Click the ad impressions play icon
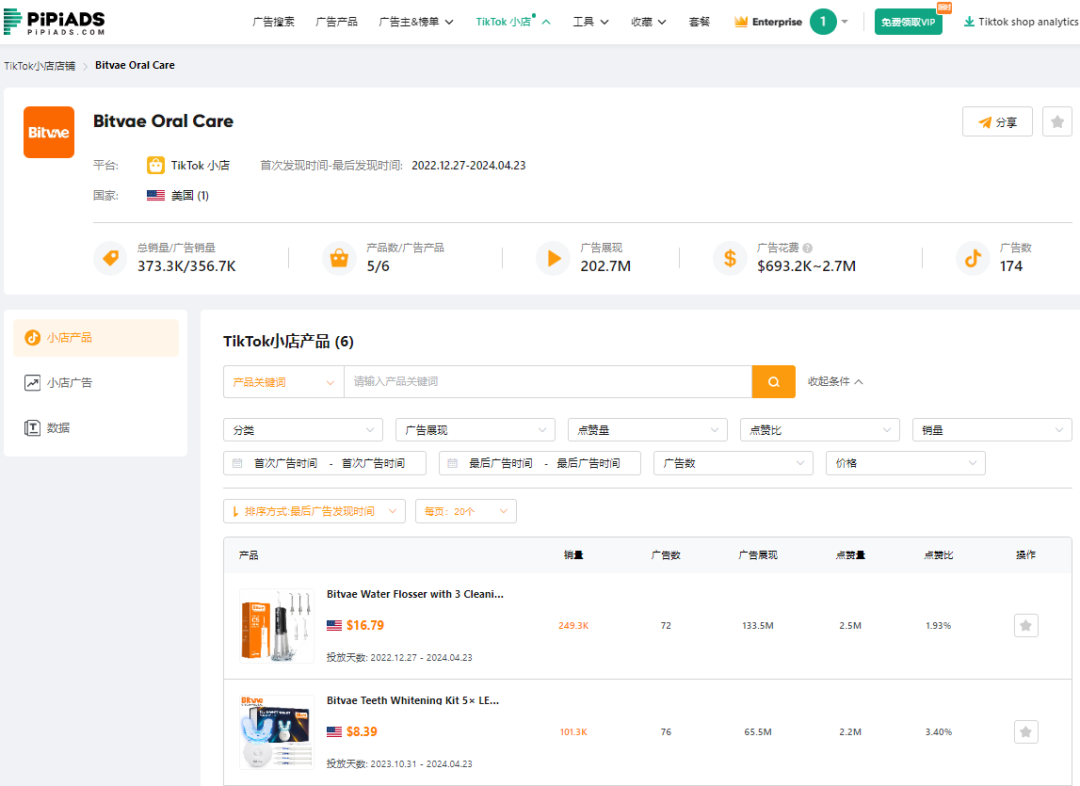Screen dimensions: 1080x786 (553, 258)
